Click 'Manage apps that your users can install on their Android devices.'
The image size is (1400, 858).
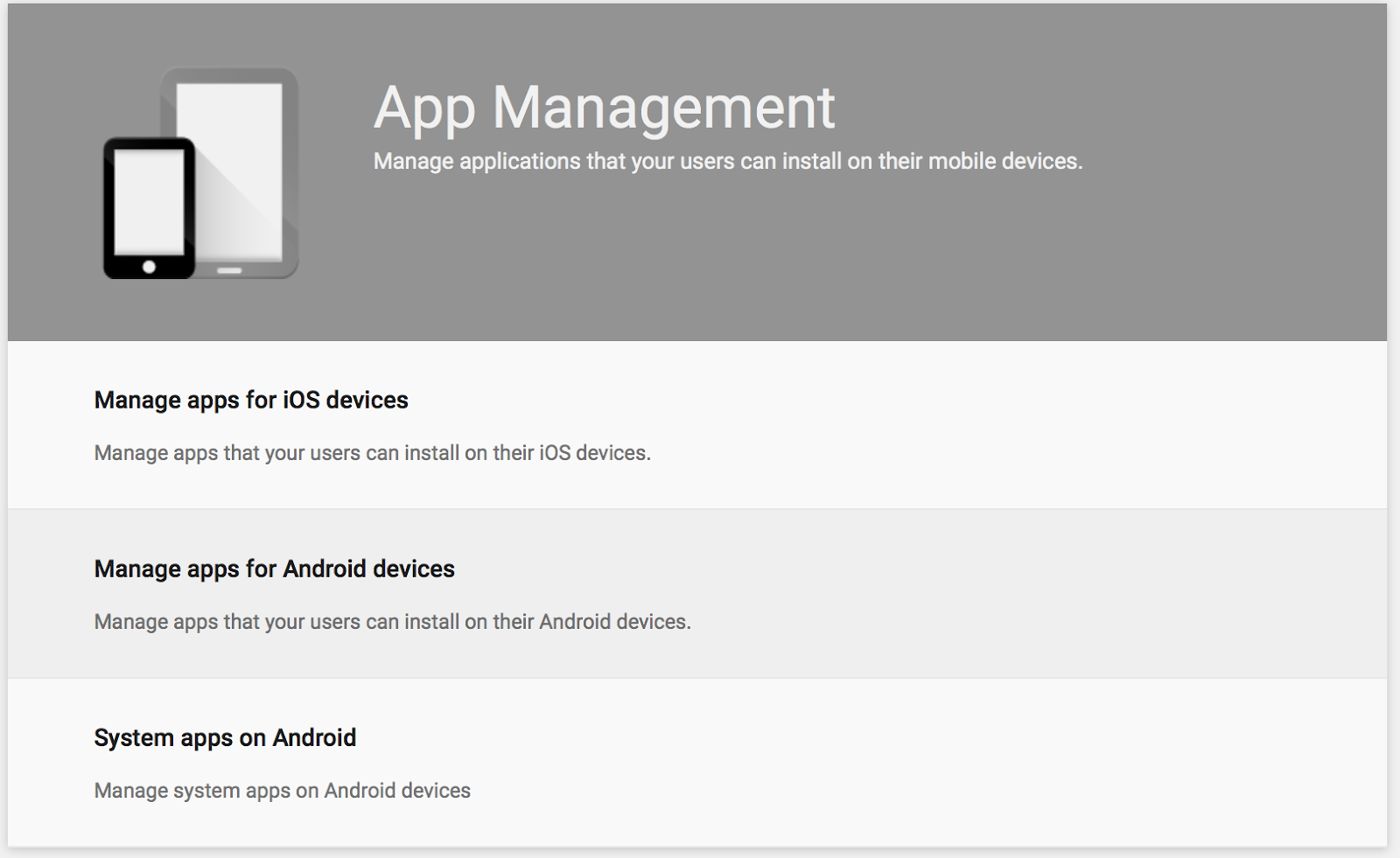[393, 622]
